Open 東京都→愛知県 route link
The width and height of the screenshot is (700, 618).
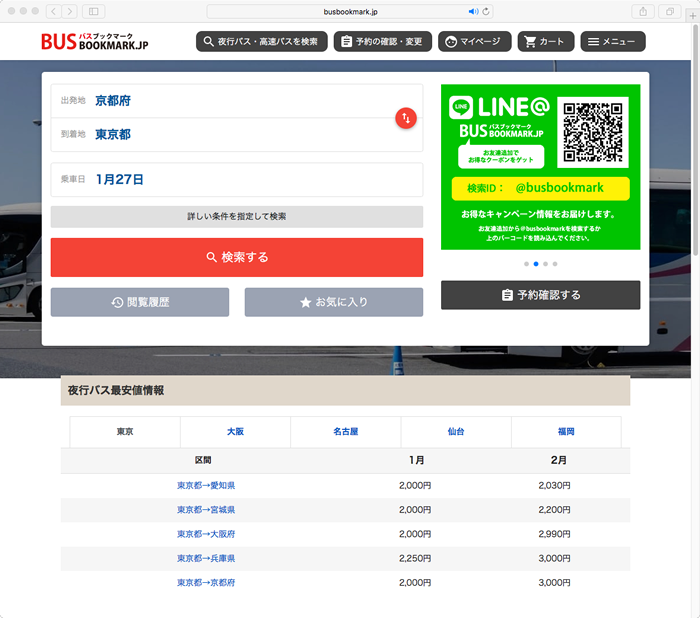206,485
